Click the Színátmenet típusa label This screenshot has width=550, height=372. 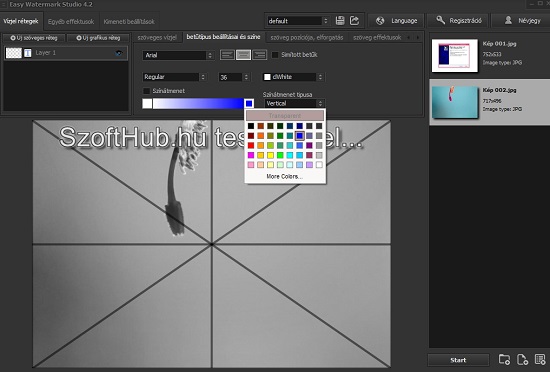click(x=287, y=95)
